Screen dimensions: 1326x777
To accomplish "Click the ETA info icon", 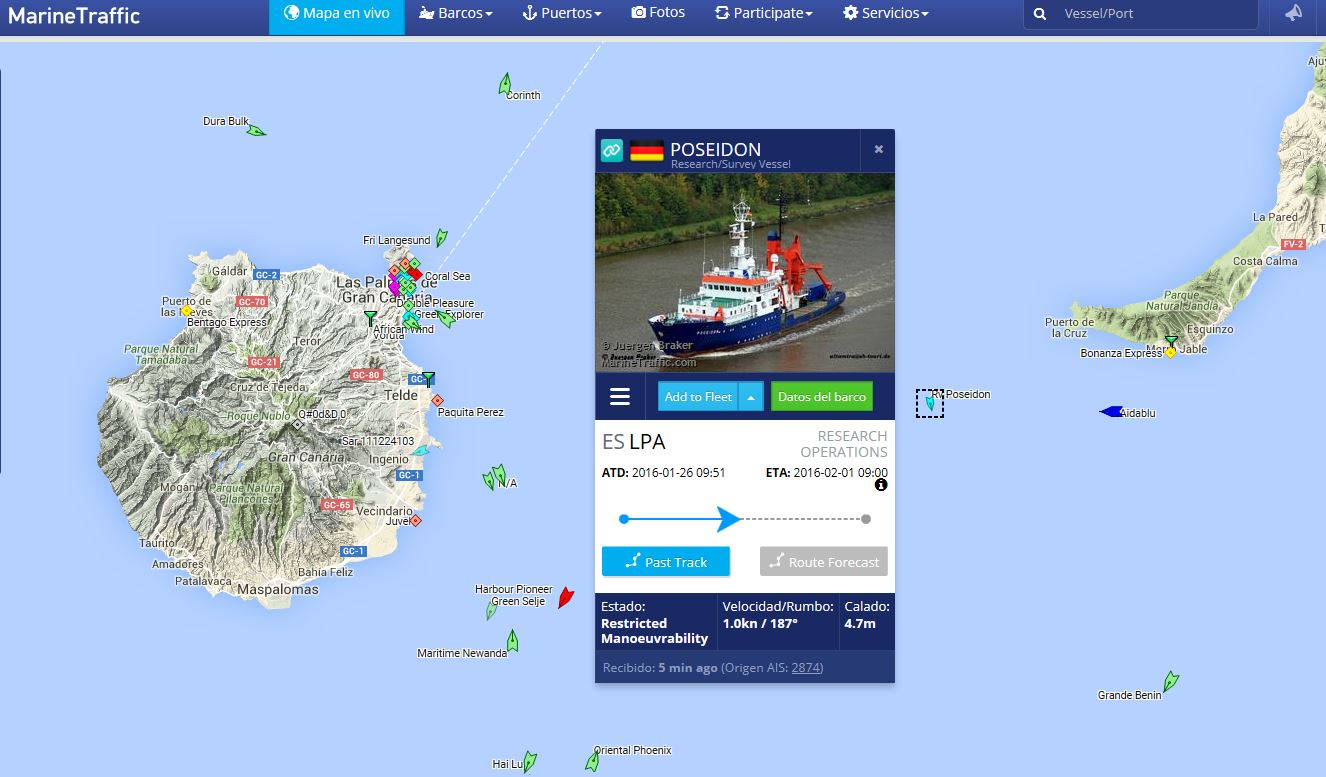I will point(881,485).
